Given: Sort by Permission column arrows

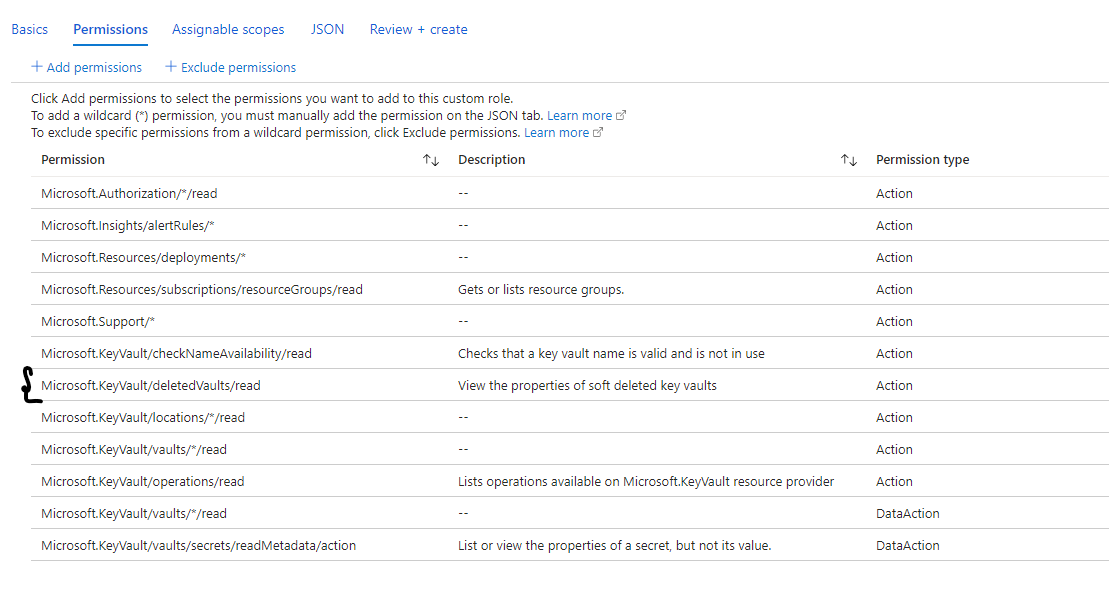Looking at the screenshot, I should 431,160.
